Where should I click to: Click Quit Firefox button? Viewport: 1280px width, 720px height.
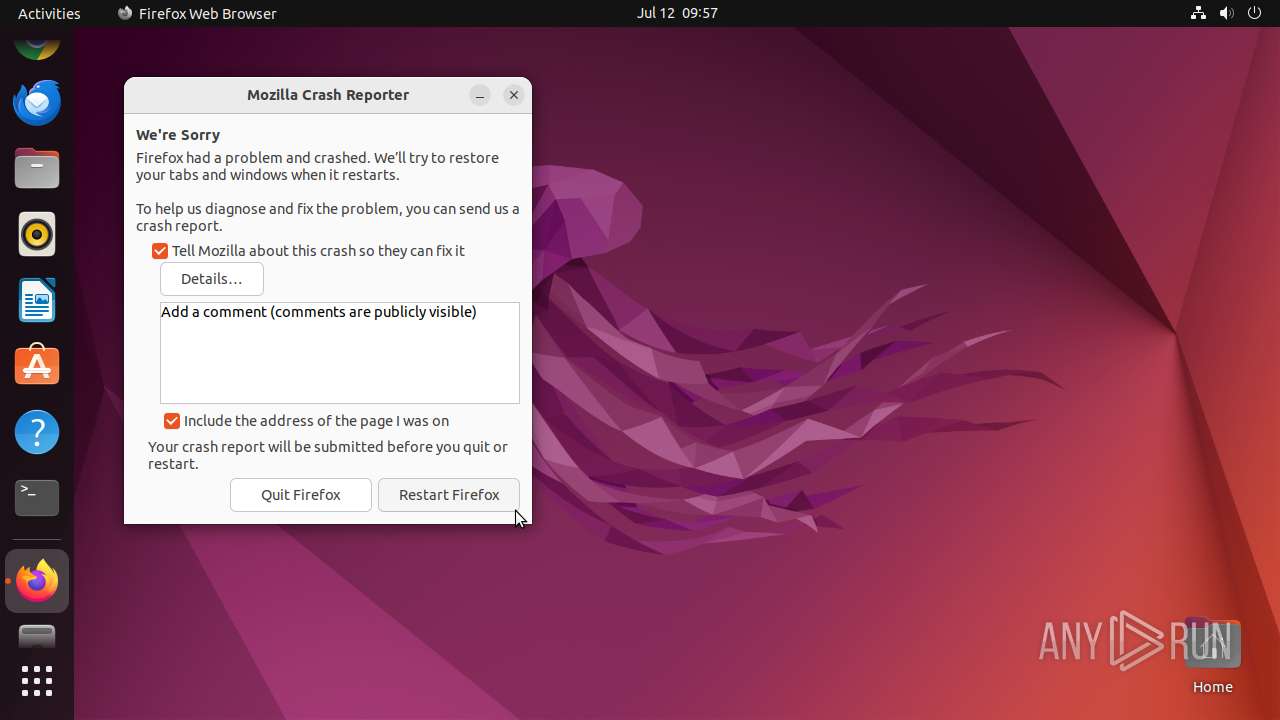pyautogui.click(x=301, y=495)
